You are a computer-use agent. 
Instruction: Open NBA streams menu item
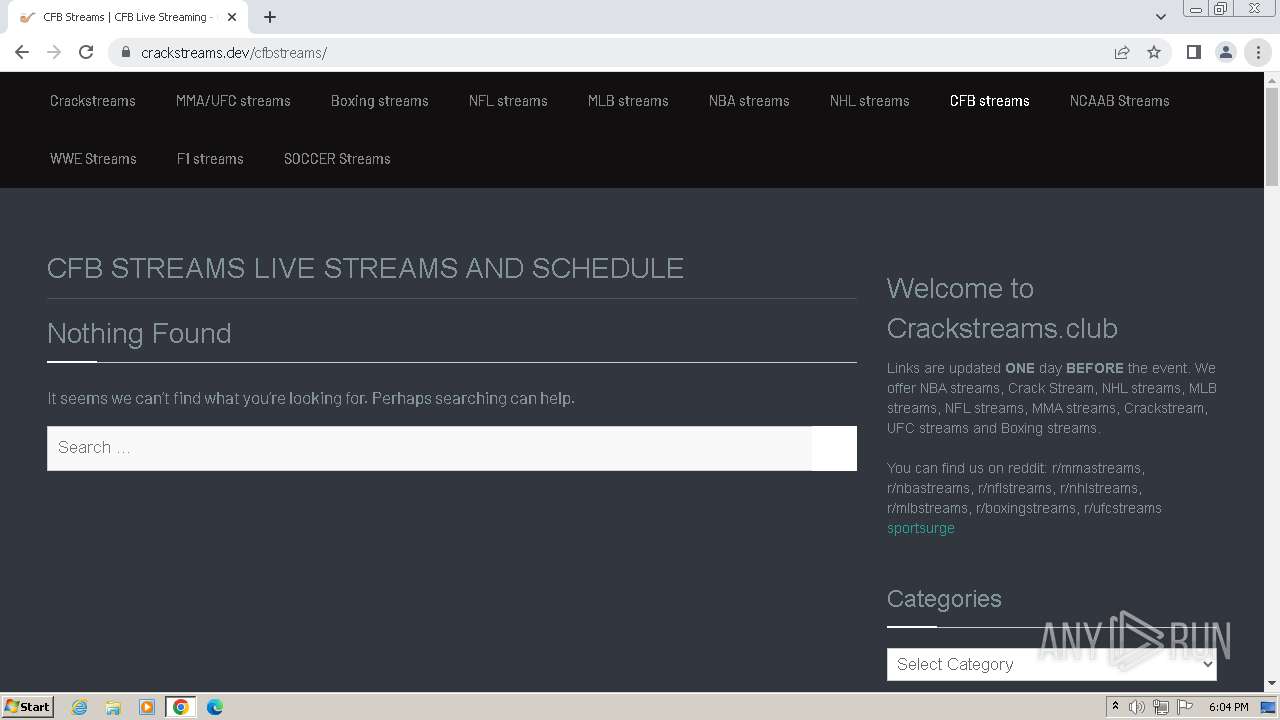tap(749, 101)
